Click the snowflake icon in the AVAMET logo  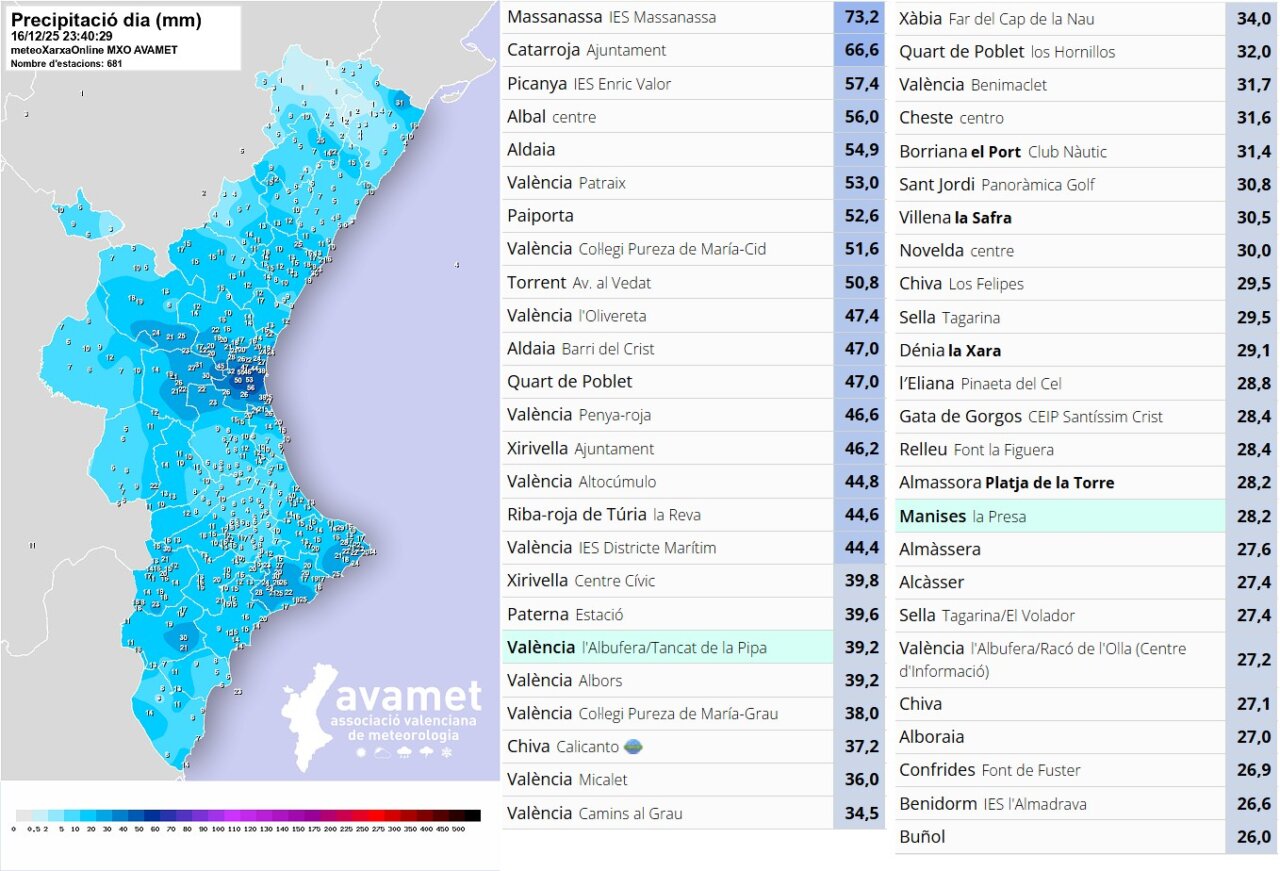pos(447,751)
